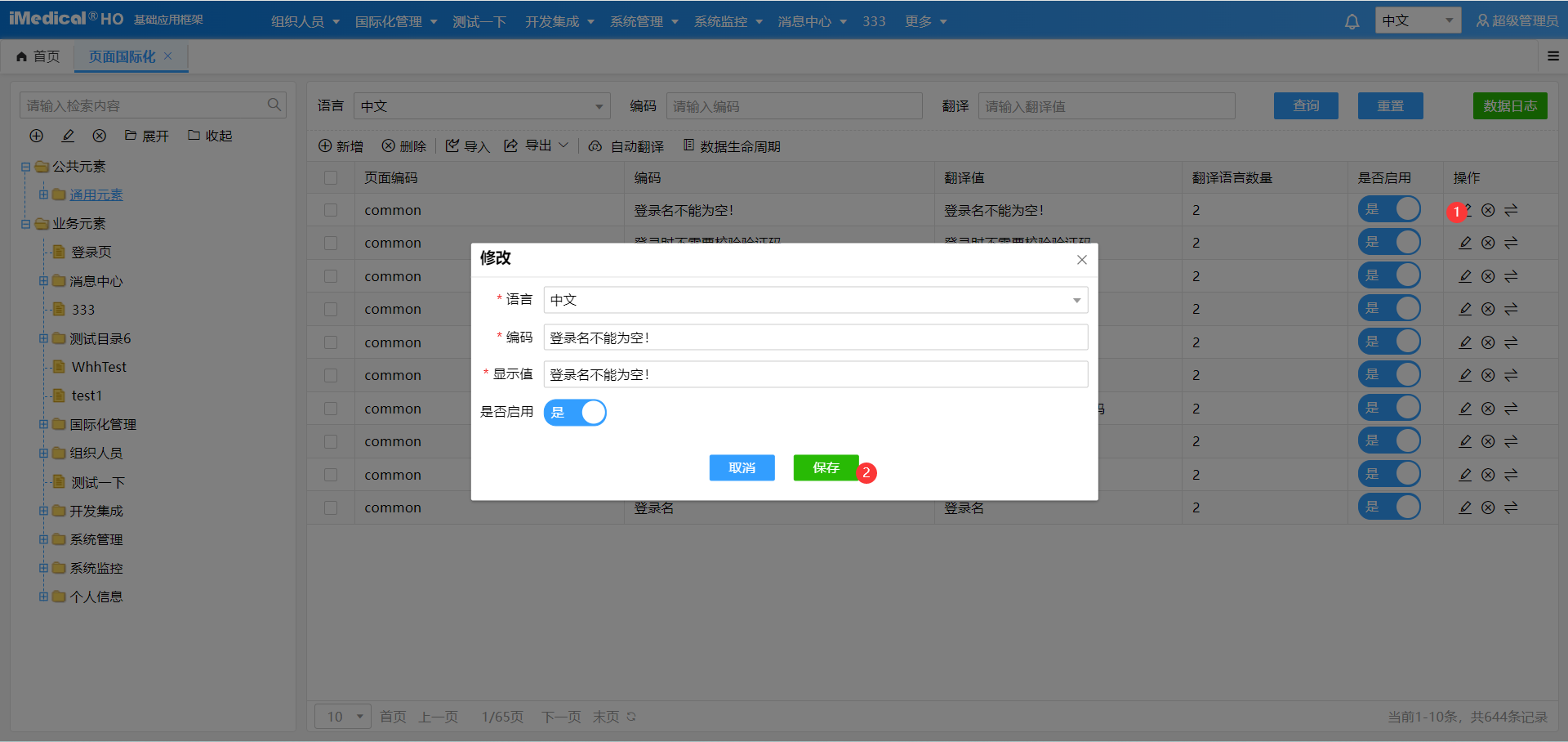The height and width of the screenshot is (742, 1568).
Task: Click the delete node circle-x icon above tree
Action: point(100,136)
